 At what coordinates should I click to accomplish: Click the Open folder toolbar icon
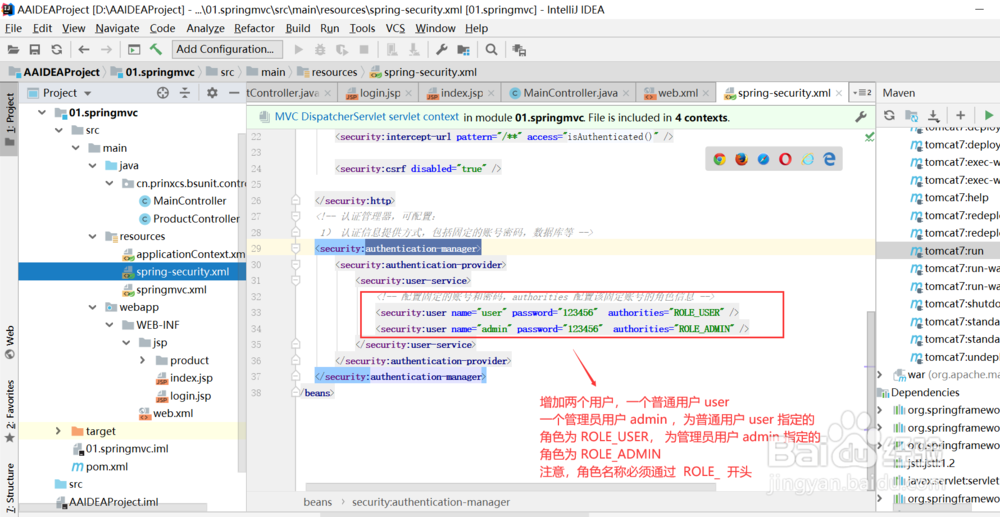(13, 50)
